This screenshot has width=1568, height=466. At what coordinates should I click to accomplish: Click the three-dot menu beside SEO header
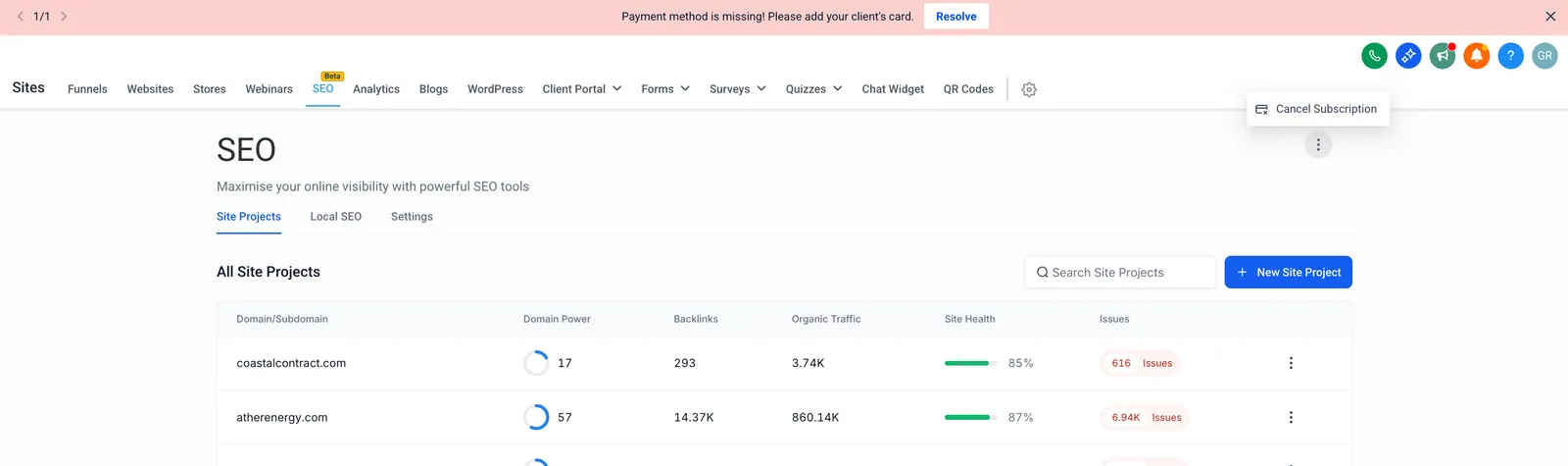click(x=1318, y=145)
